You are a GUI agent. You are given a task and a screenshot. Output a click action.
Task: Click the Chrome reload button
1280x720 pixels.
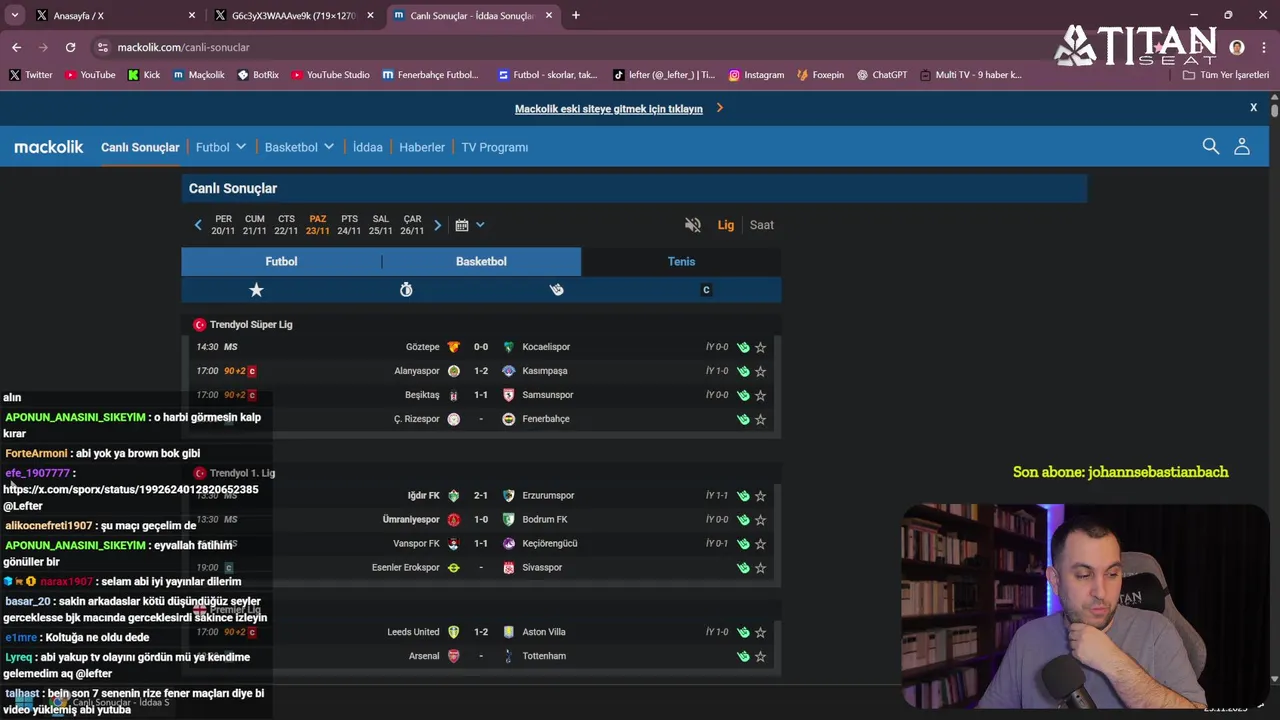coord(70,47)
